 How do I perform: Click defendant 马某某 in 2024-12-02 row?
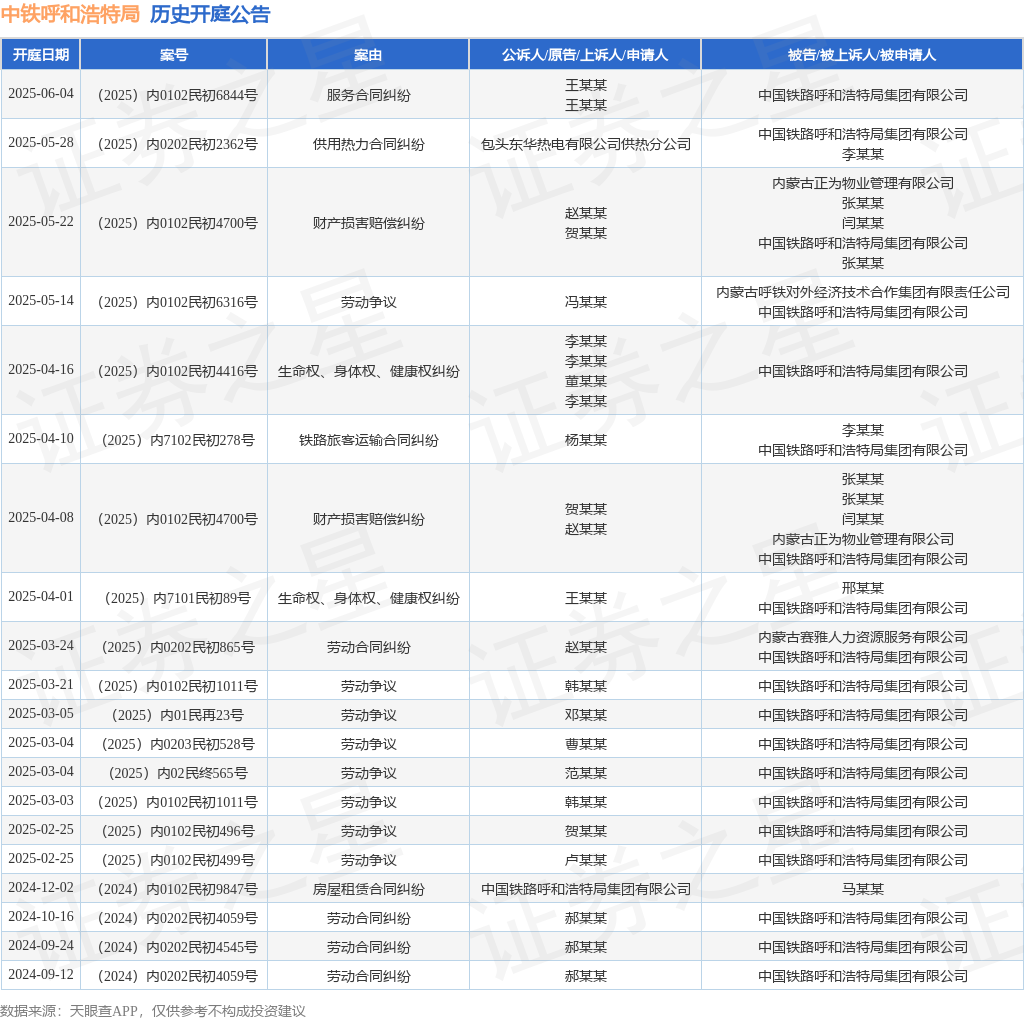point(863,889)
